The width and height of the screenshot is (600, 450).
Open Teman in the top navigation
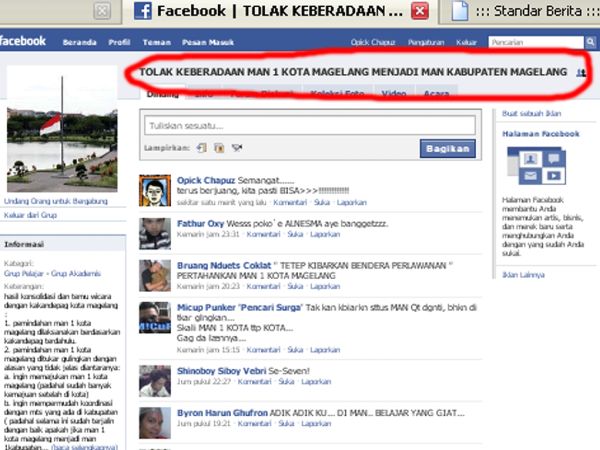coord(157,42)
